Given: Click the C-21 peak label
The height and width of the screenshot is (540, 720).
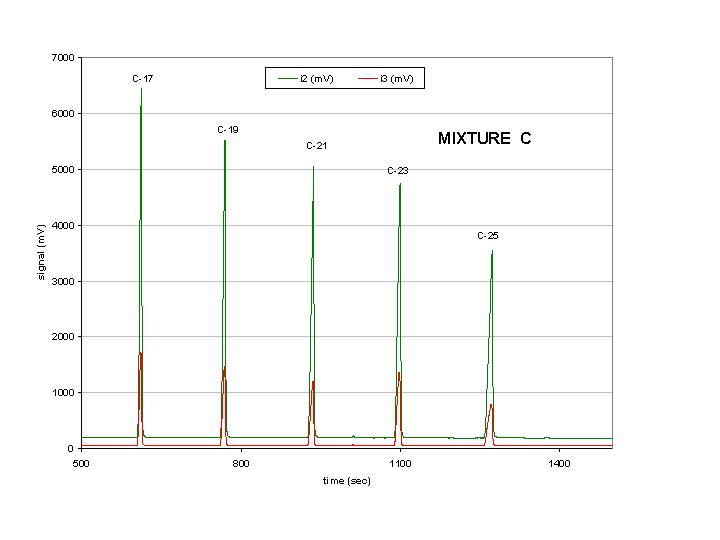Looking at the screenshot, I should tap(316, 146).
